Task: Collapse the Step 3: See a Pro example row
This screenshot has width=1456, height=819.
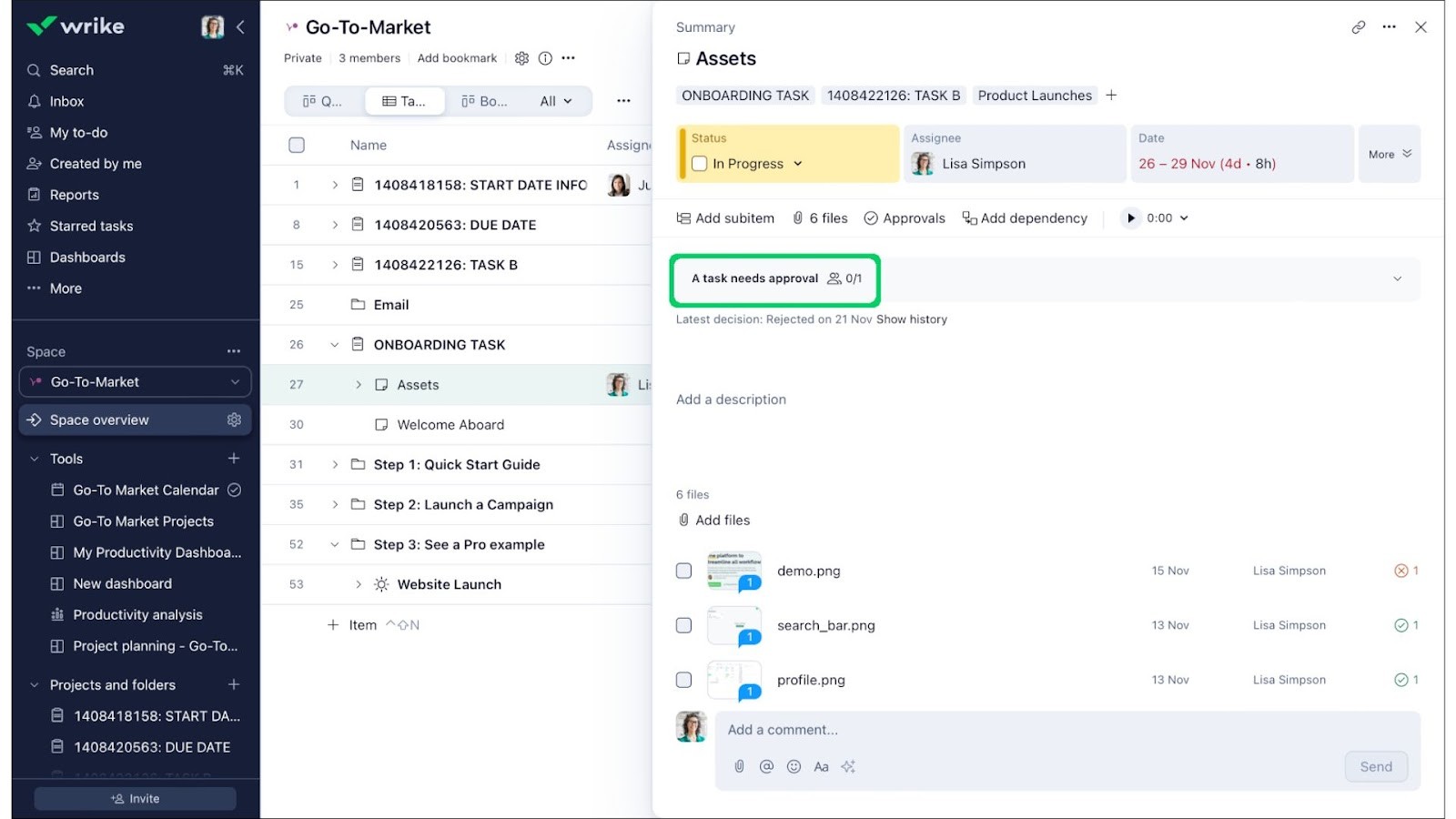Action: point(334,544)
